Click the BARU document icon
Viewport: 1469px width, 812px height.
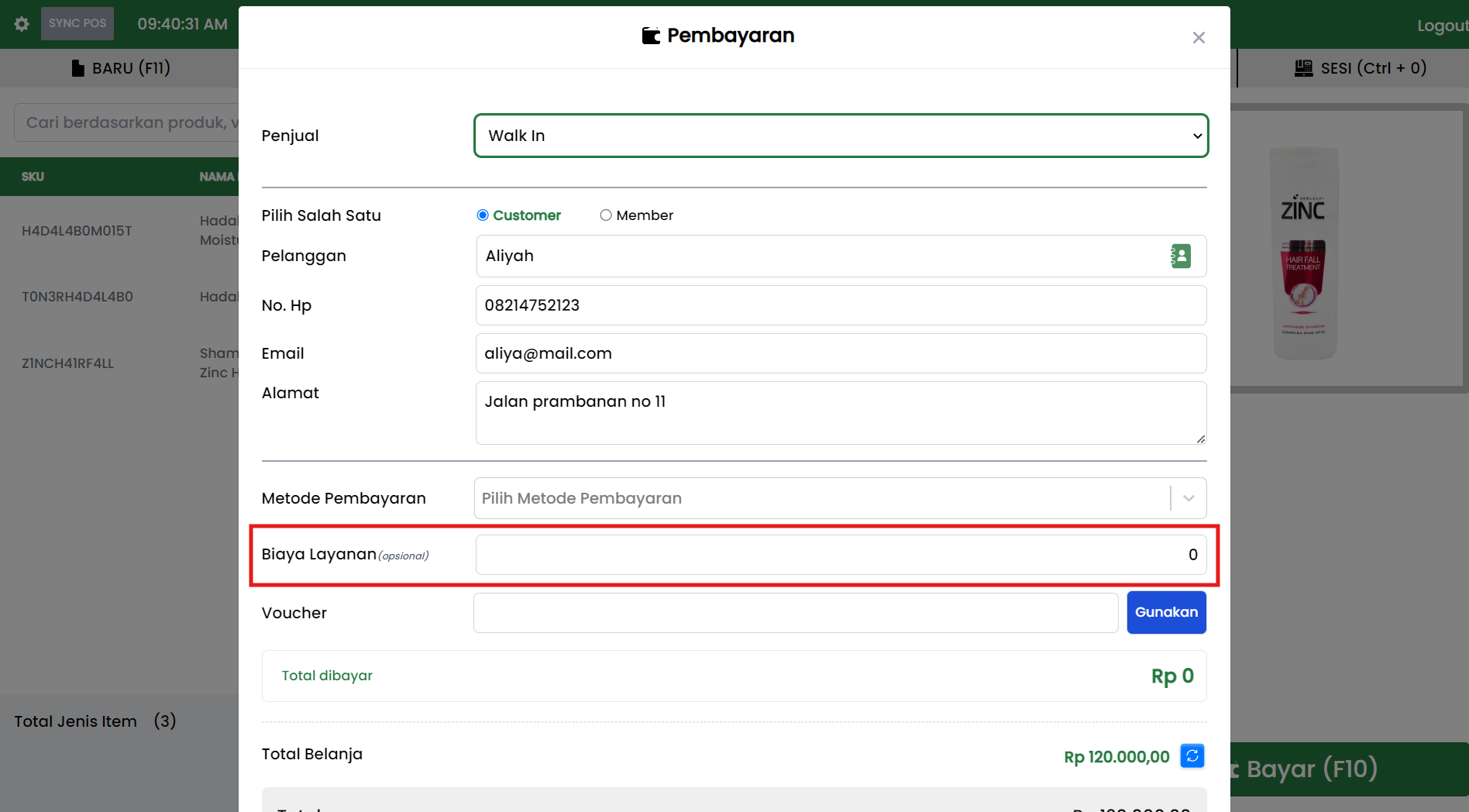[77, 68]
